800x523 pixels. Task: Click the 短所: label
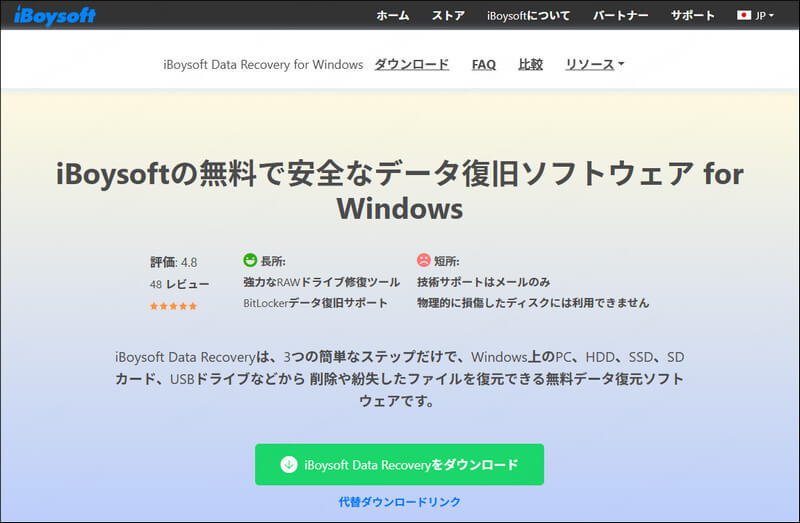pos(447,261)
